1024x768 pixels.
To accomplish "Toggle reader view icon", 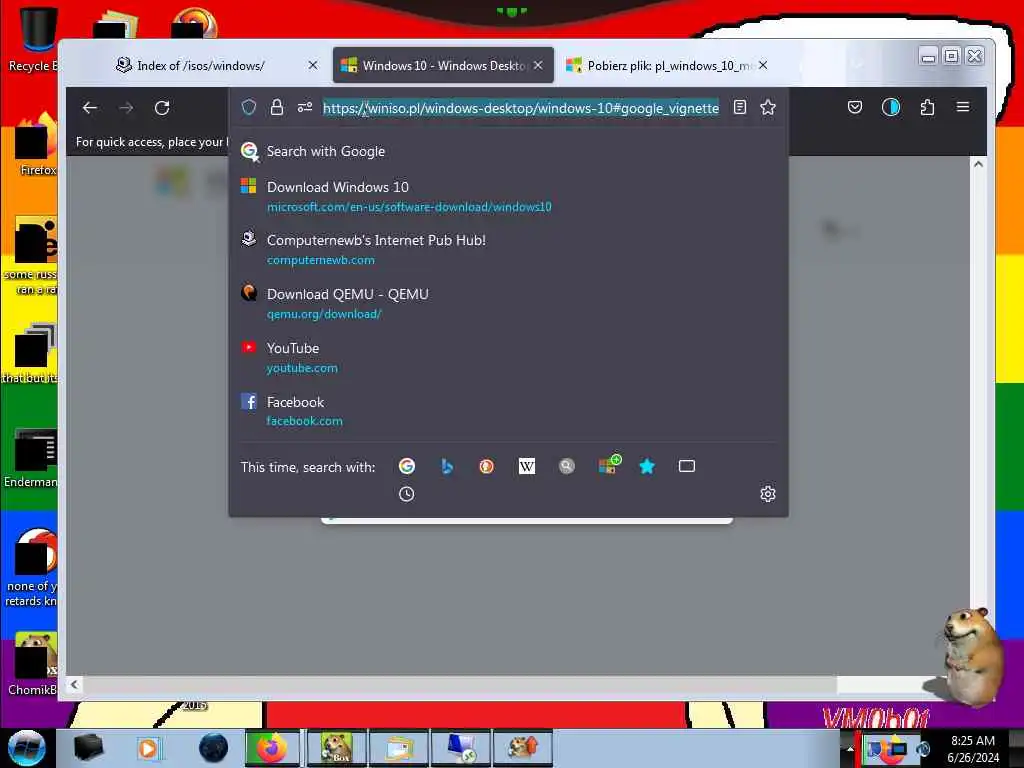I will [x=739, y=107].
